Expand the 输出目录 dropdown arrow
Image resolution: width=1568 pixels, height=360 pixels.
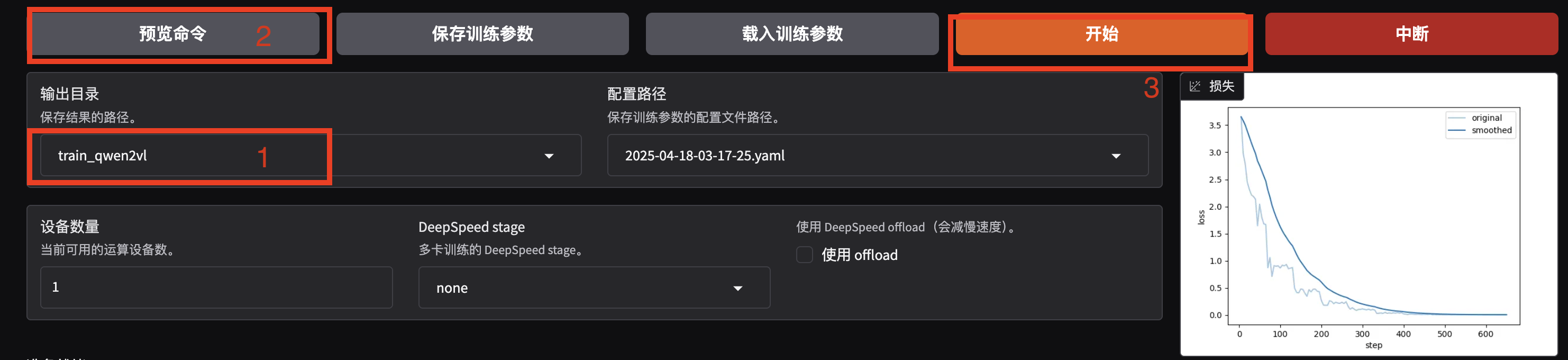click(x=549, y=156)
